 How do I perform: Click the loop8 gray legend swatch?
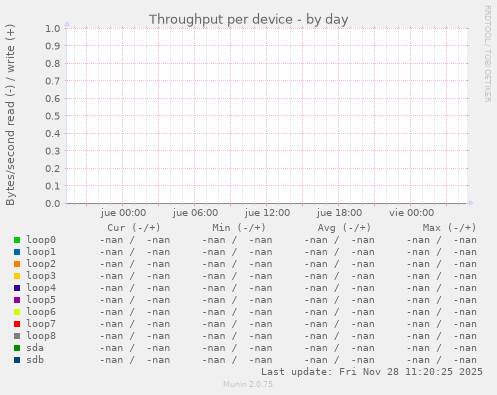coord(17,336)
